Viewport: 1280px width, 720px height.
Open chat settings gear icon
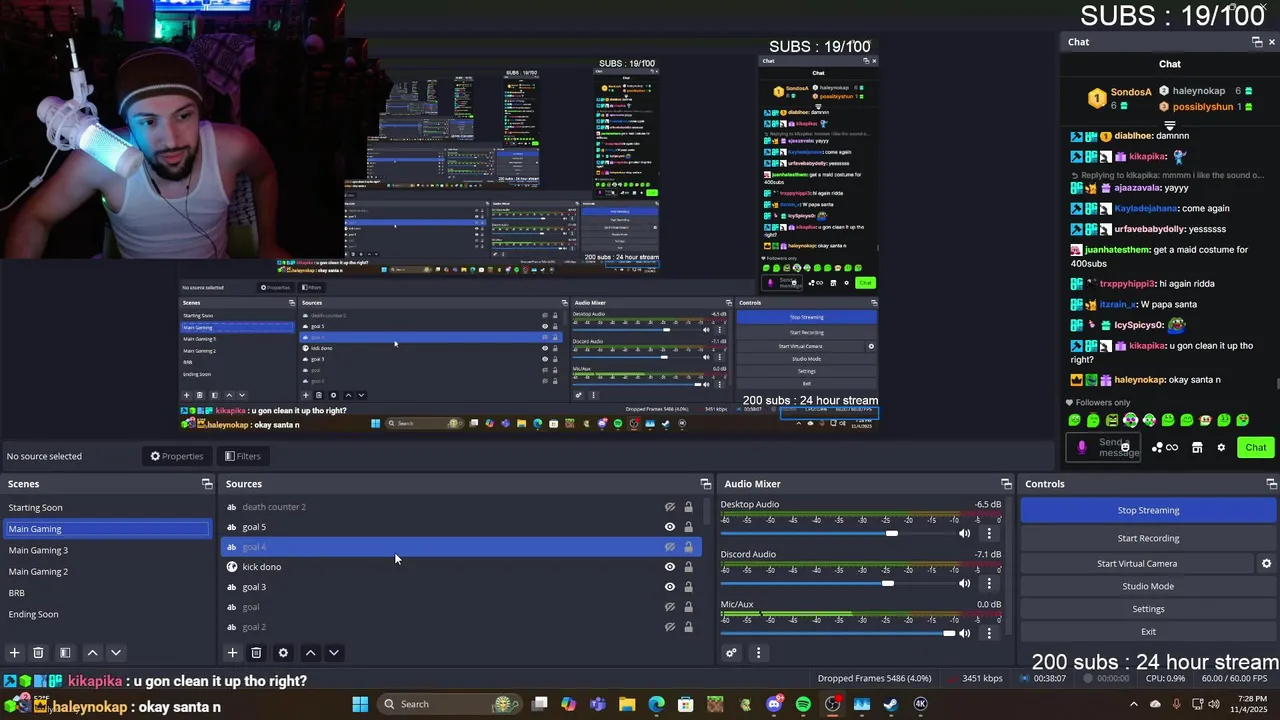[x=1221, y=448]
